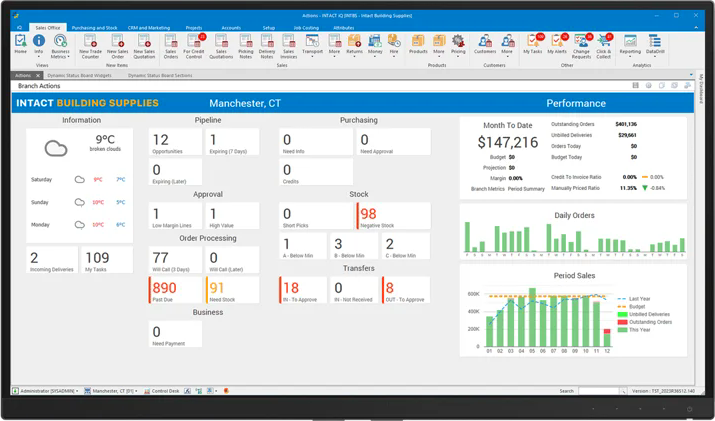Open the 109 My Tasks tile
The height and width of the screenshot is (421, 715).
point(107,260)
